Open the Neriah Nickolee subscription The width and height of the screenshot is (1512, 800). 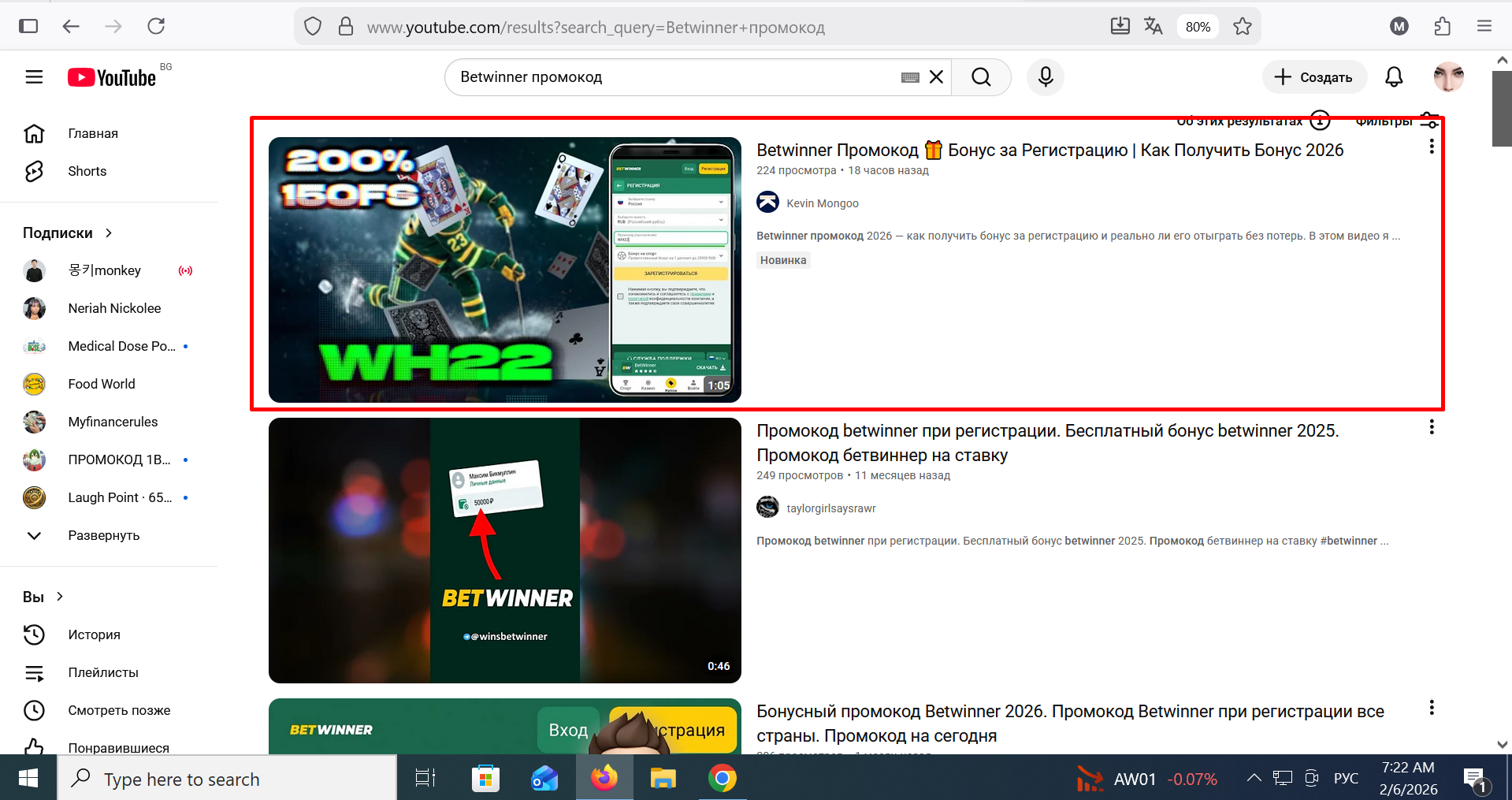[114, 308]
